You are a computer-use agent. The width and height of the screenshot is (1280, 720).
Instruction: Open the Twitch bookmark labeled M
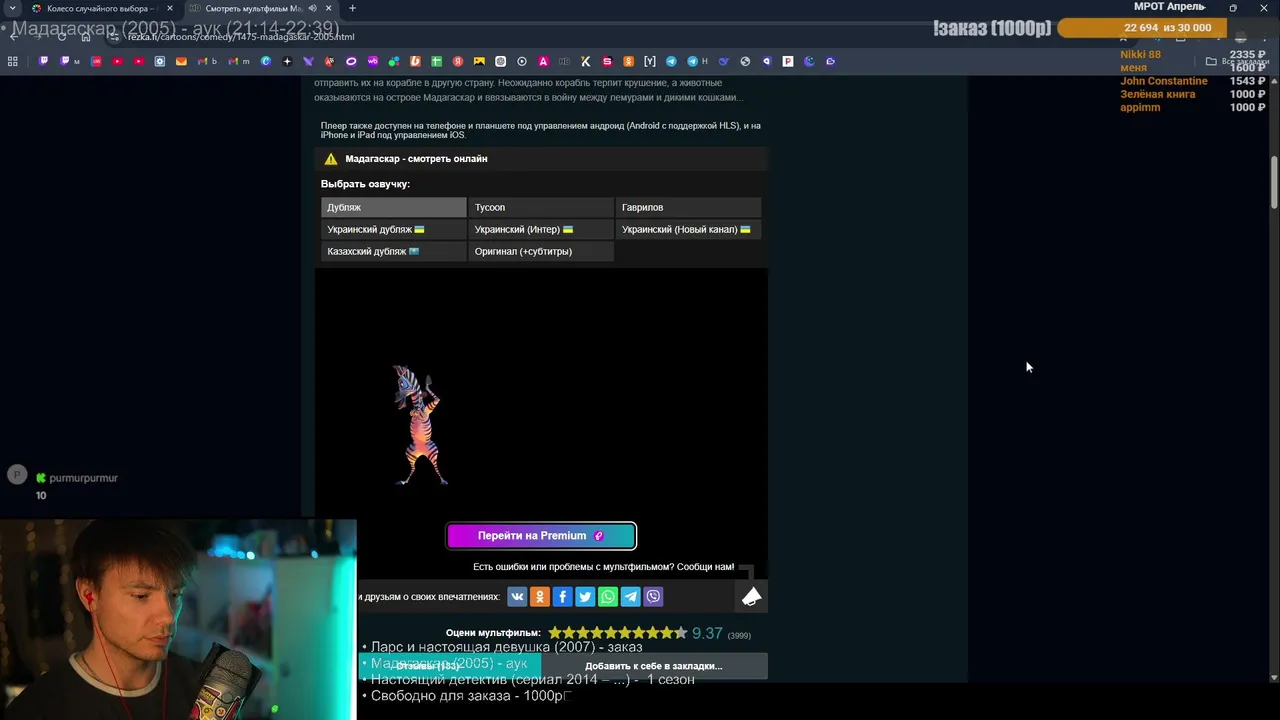coord(69,61)
